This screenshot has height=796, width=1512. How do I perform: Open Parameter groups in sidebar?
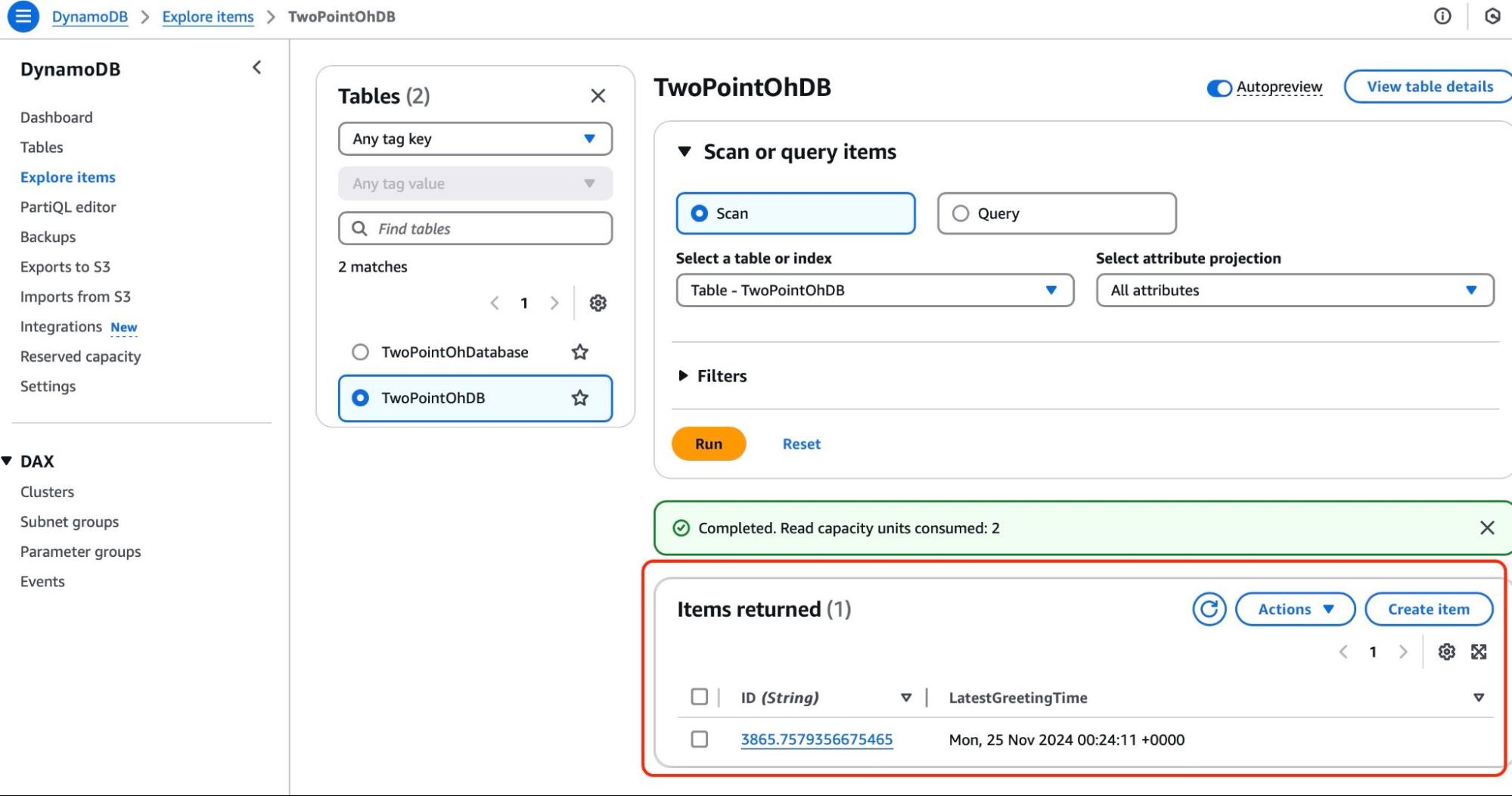[x=80, y=552]
